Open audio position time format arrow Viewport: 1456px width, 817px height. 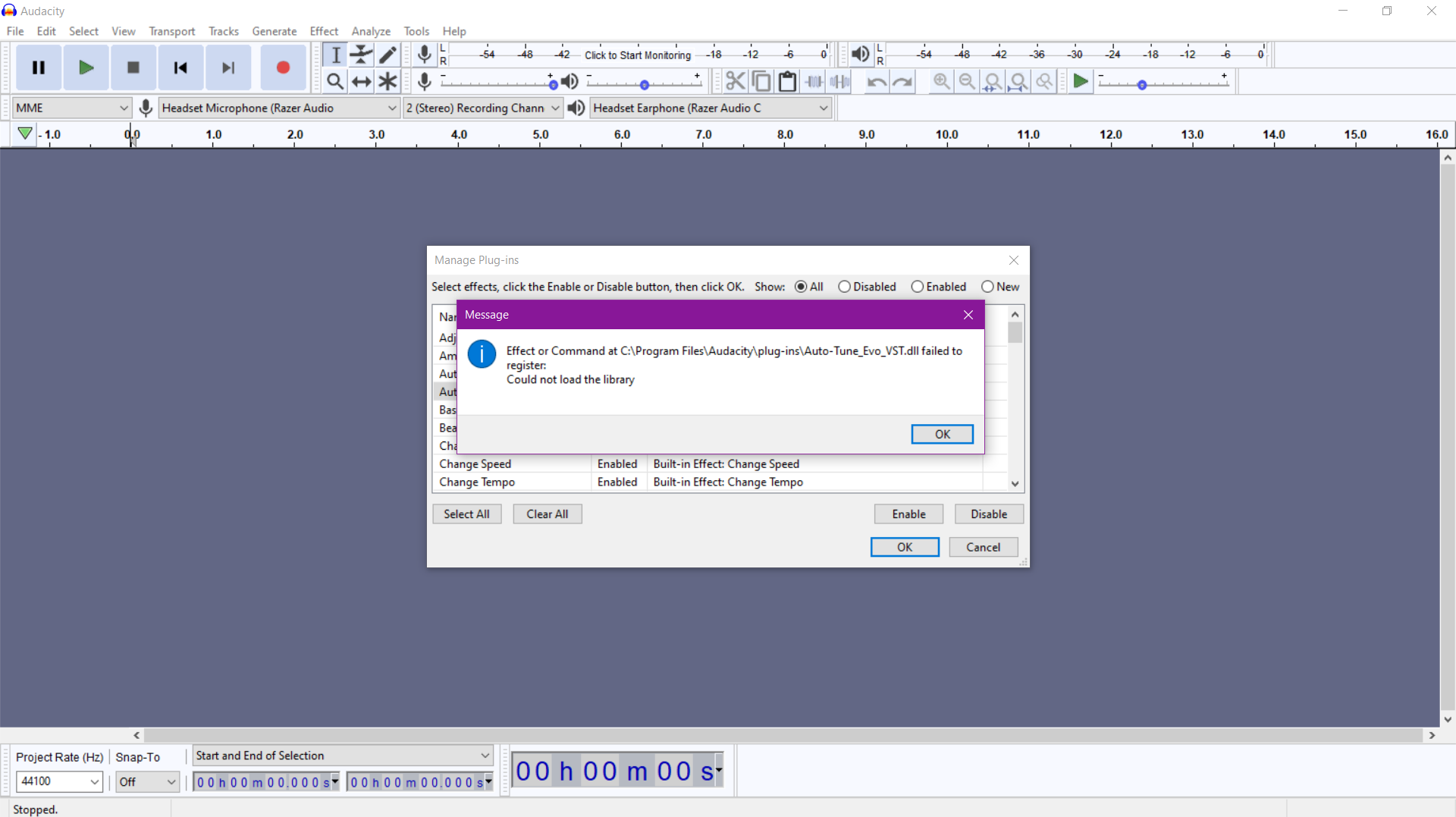(719, 771)
